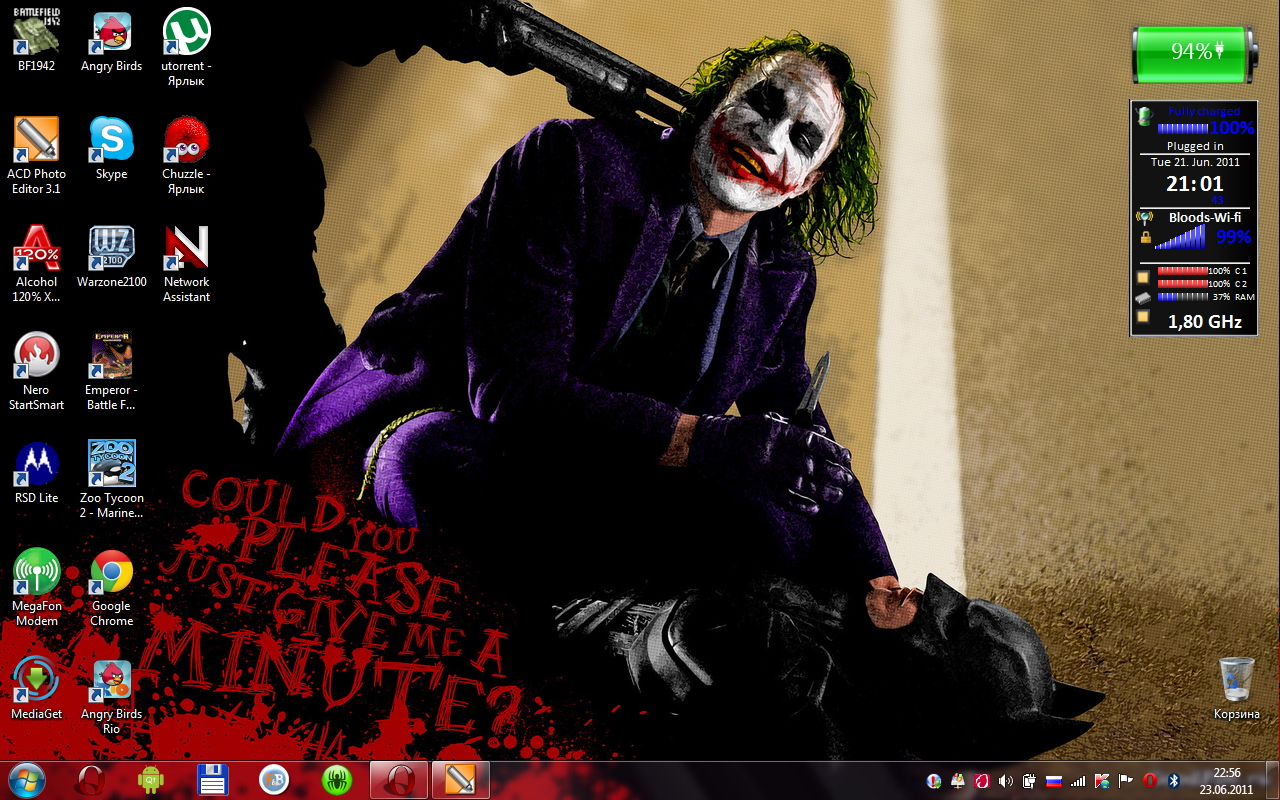Click the Opera tray icon

[1150, 780]
